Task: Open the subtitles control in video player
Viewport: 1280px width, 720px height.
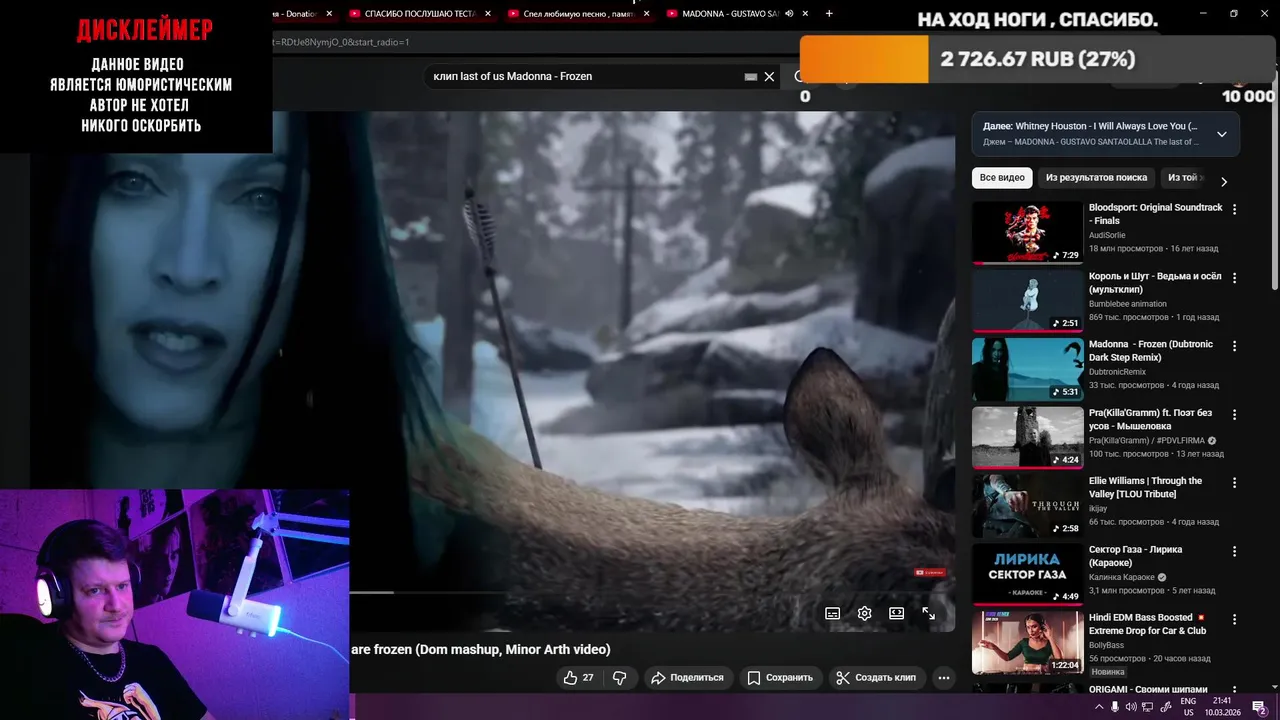Action: [x=832, y=613]
